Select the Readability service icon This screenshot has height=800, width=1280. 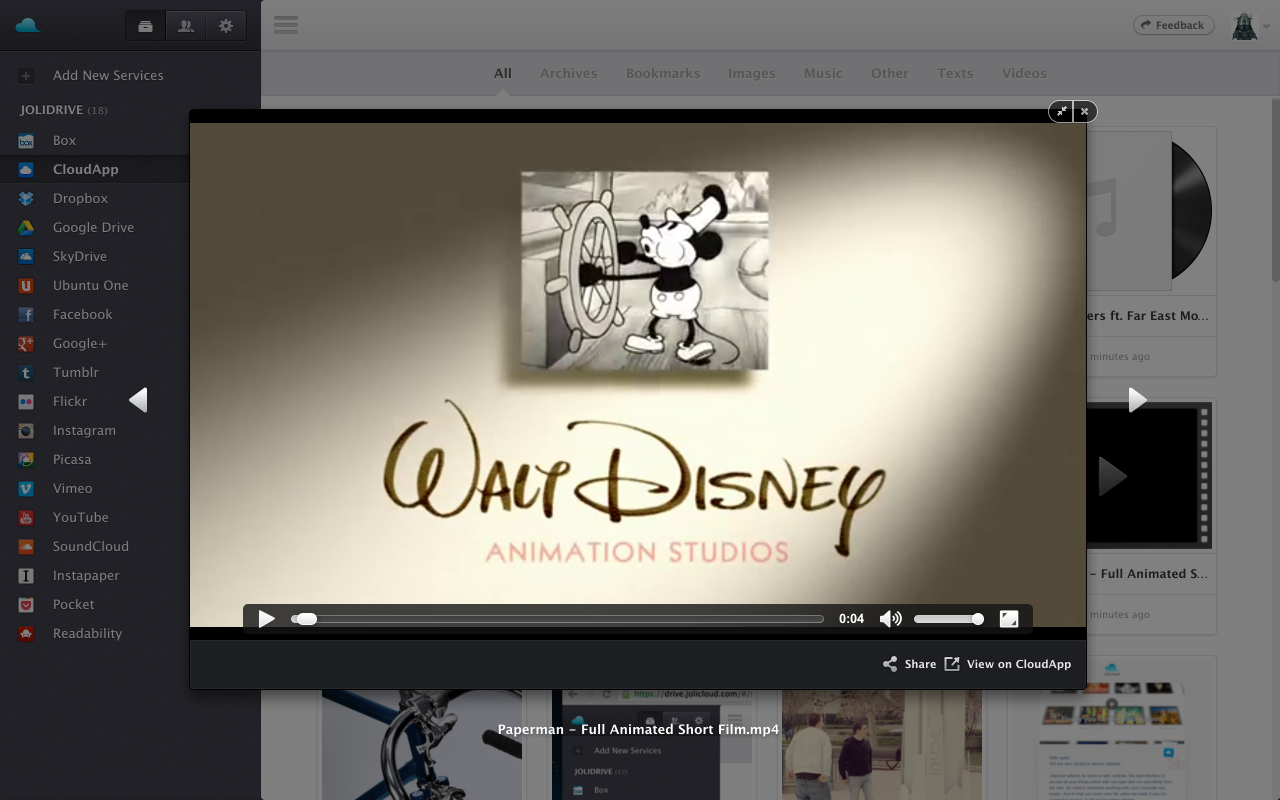tap(27, 634)
